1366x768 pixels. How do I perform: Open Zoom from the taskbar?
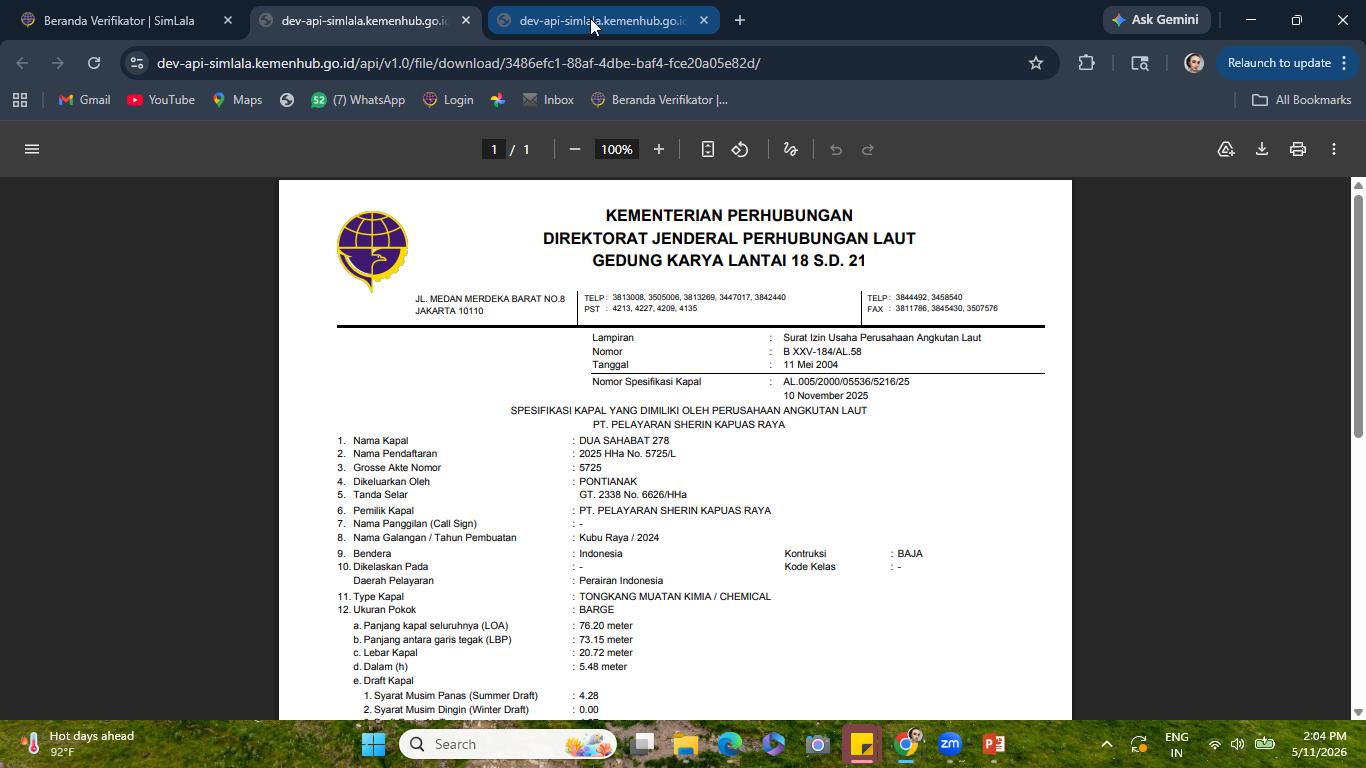[x=950, y=744]
